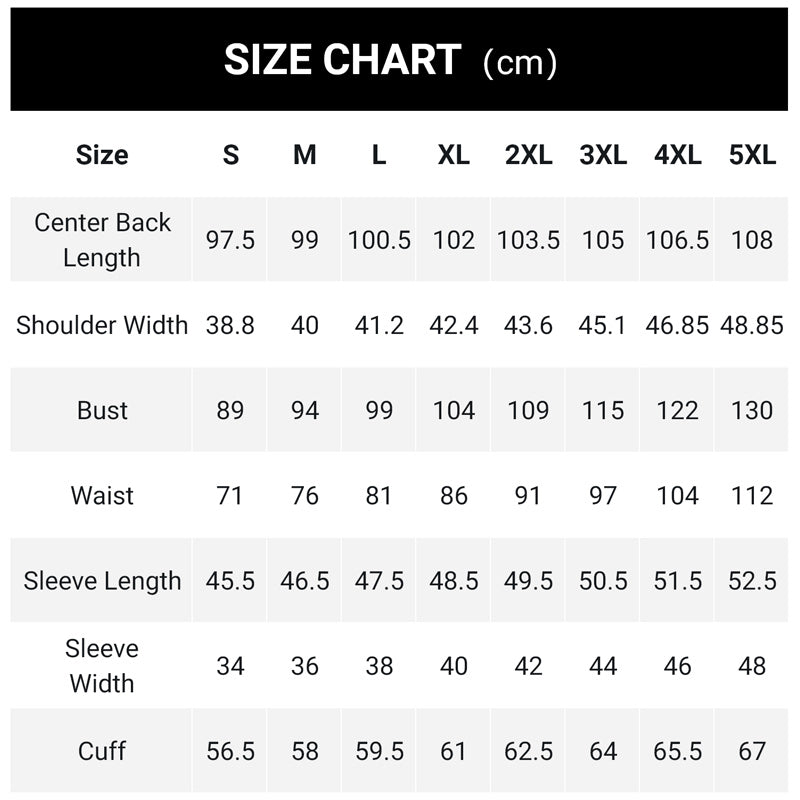This screenshot has width=800, height=800.
Task: Select the Waist row label
Action: [x=102, y=495]
